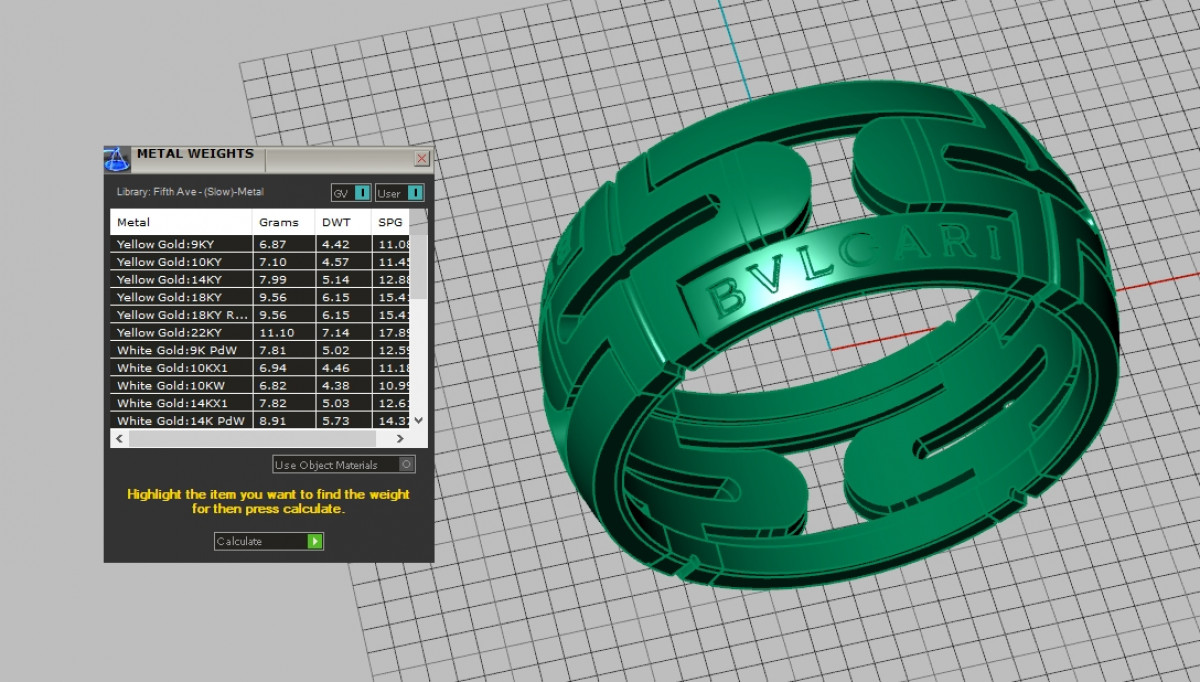Enable Use Object Materials option

tap(405, 464)
